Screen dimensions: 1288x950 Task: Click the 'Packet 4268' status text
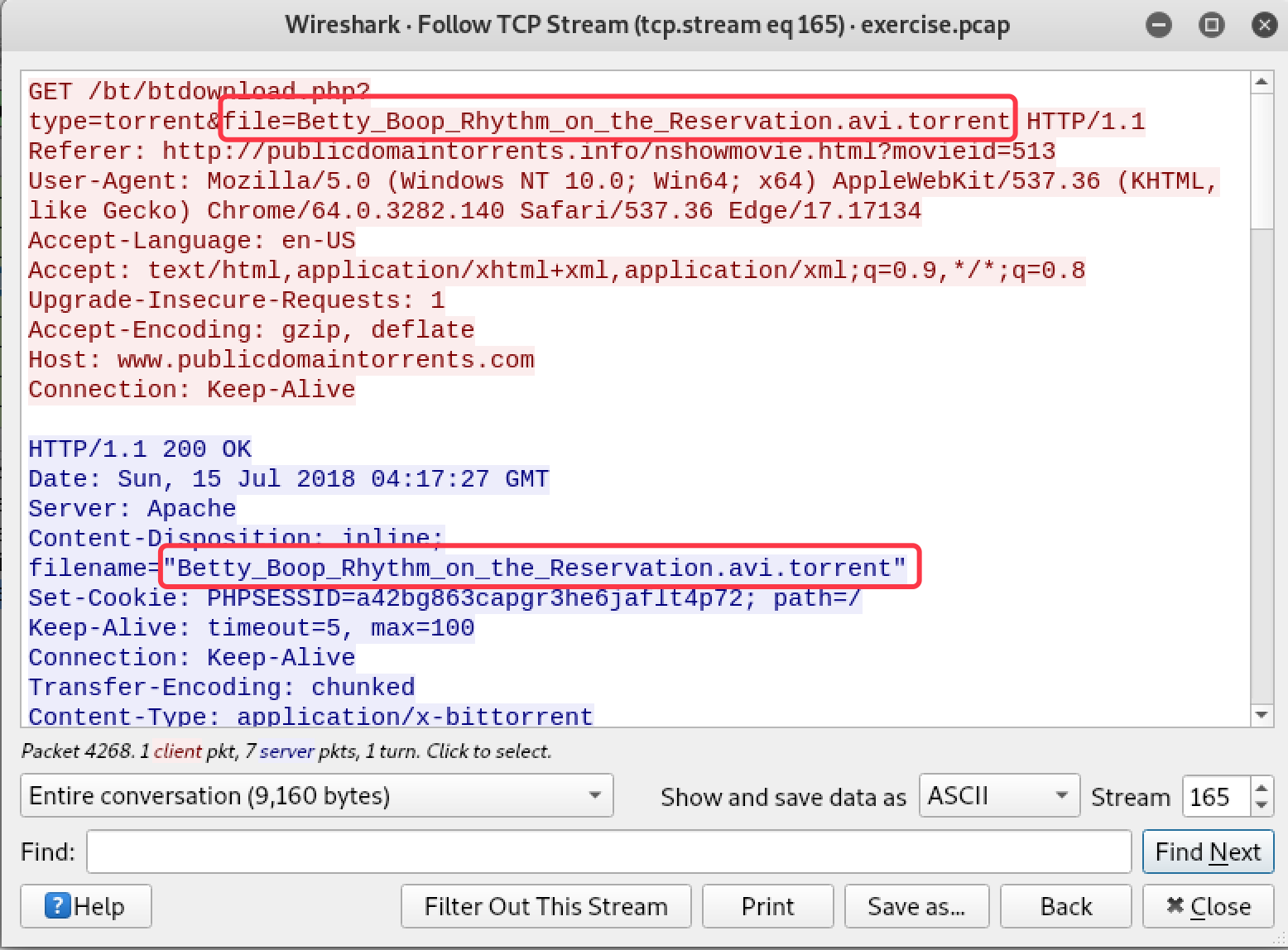click(286, 751)
